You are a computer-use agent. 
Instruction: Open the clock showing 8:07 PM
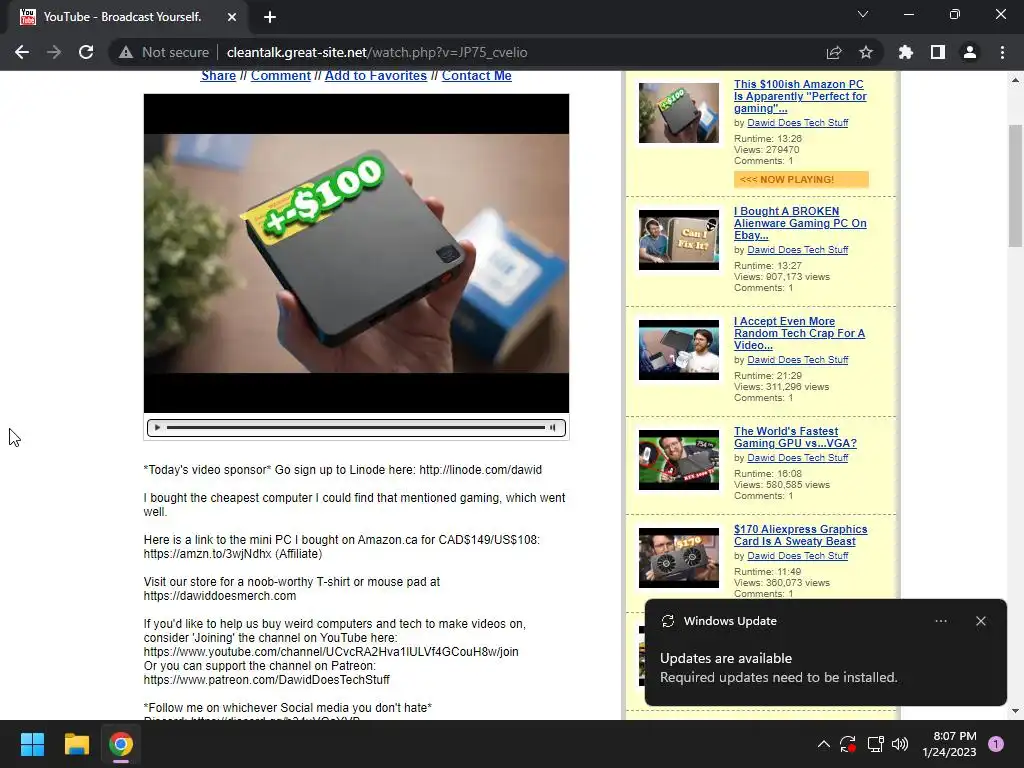click(949, 744)
